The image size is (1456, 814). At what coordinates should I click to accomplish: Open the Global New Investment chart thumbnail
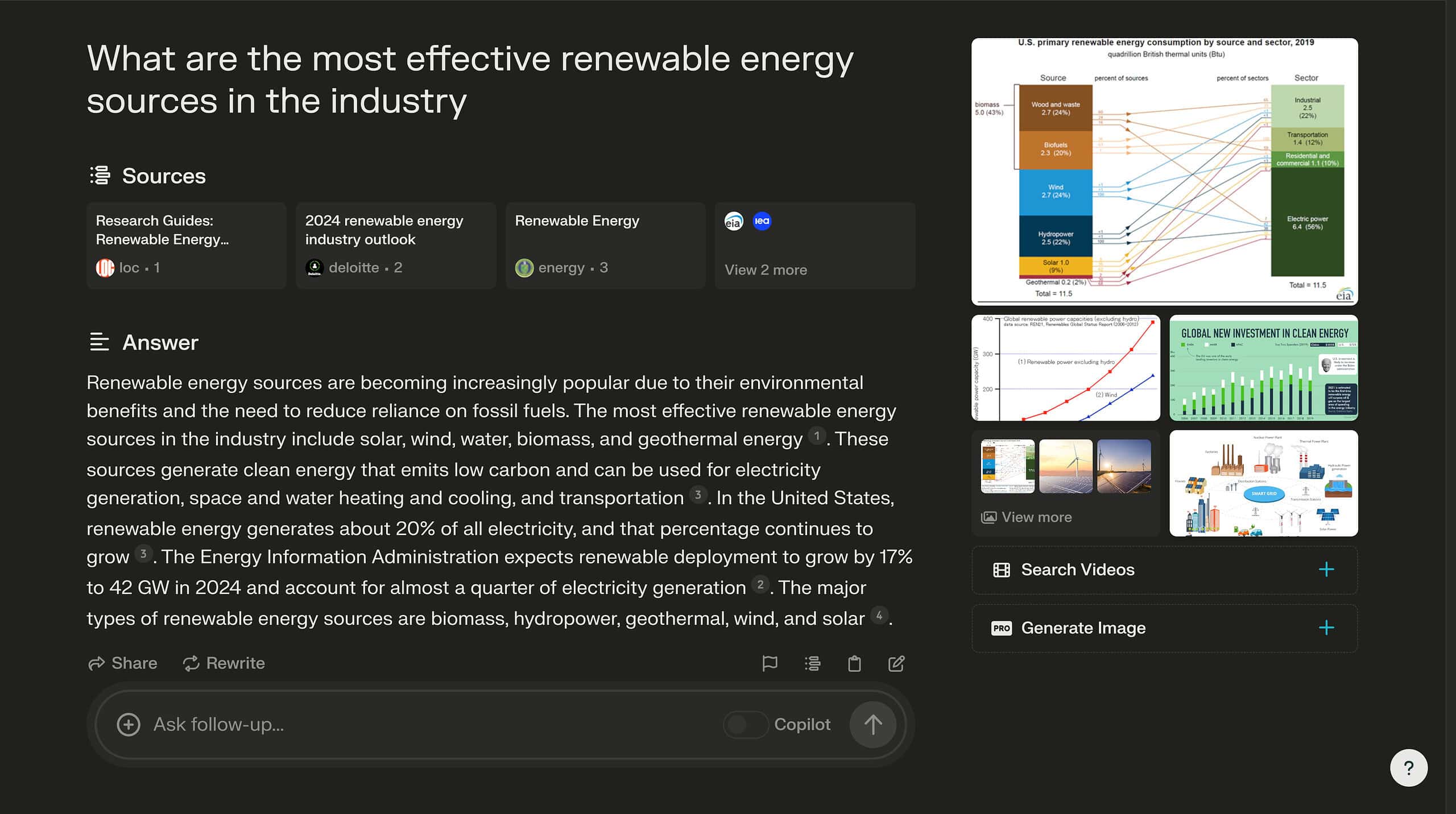pos(1263,368)
